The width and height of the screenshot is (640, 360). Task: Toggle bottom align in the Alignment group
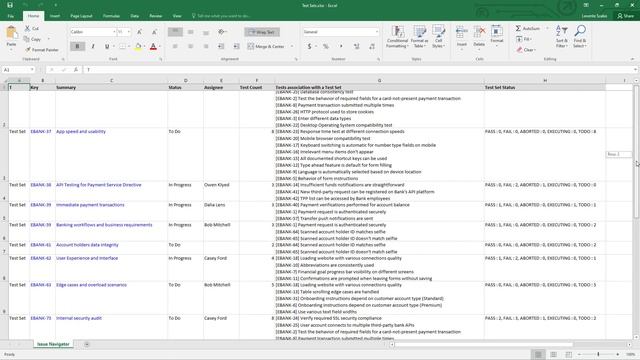click(206, 32)
